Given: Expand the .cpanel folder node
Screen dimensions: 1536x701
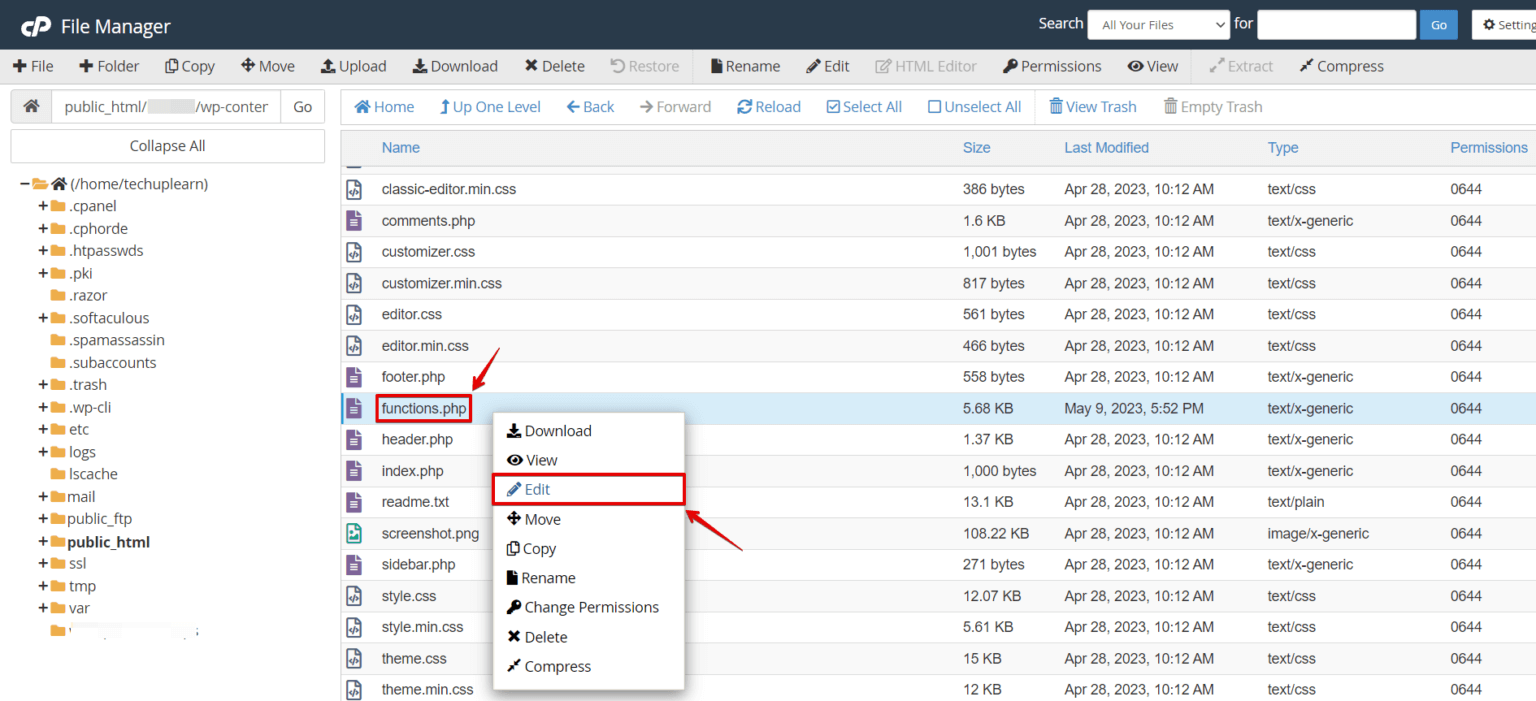Looking at the screenshot, I should pyautogui.click(x=43, y=206).
